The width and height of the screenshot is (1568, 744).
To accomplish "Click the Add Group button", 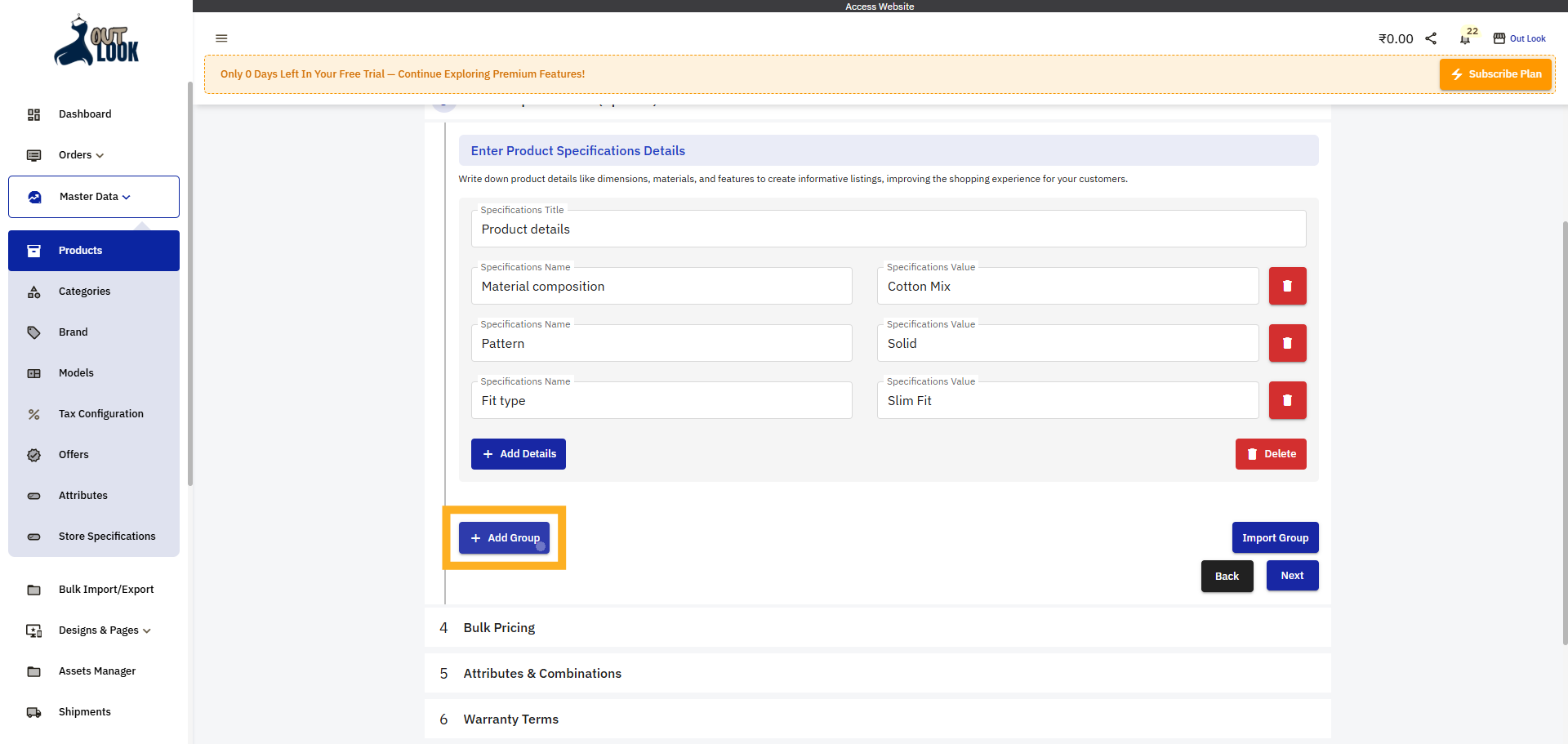I will [x=505, y=537].
